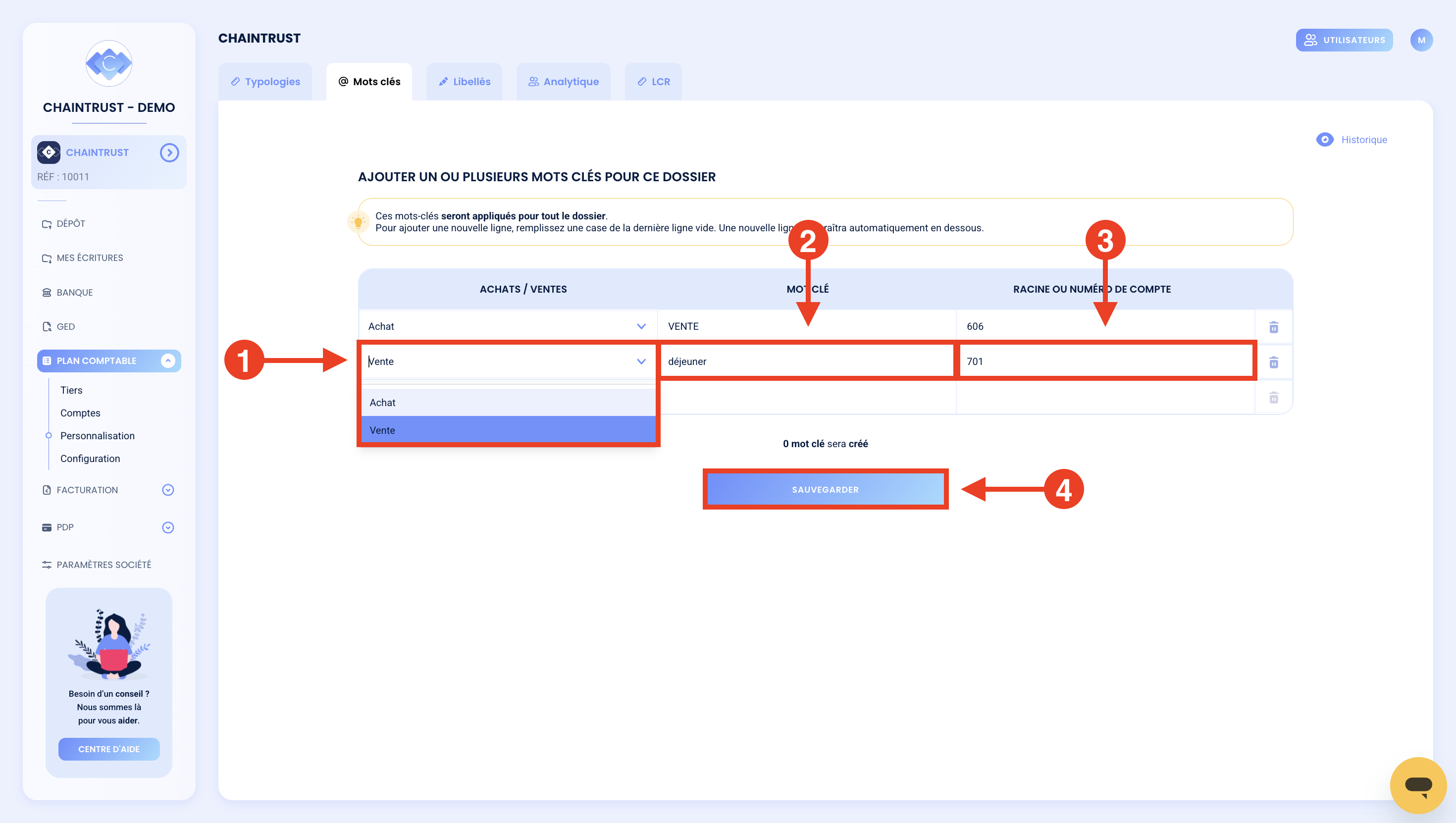
Task: Click the RACINE OU NUMÉRO DE COMPTE header
Action: (x=1092, y=289)
